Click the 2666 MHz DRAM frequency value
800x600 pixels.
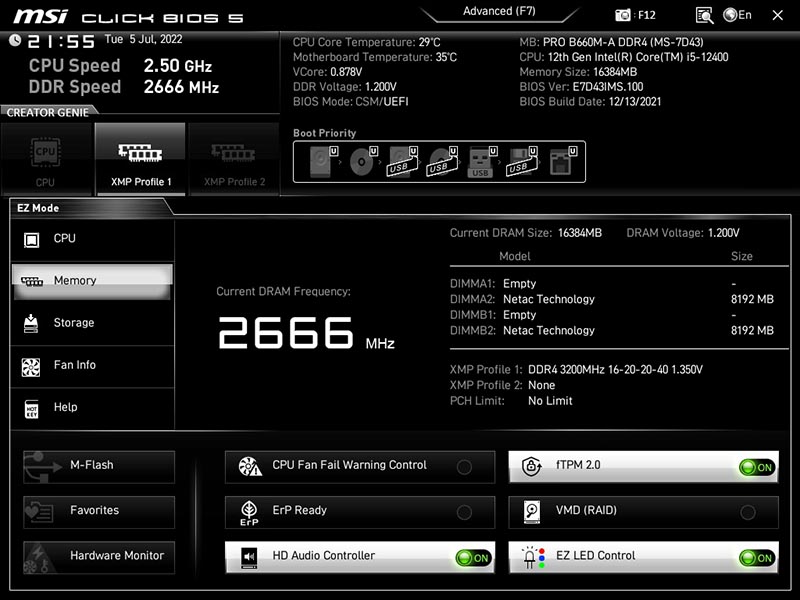(306, 333)
